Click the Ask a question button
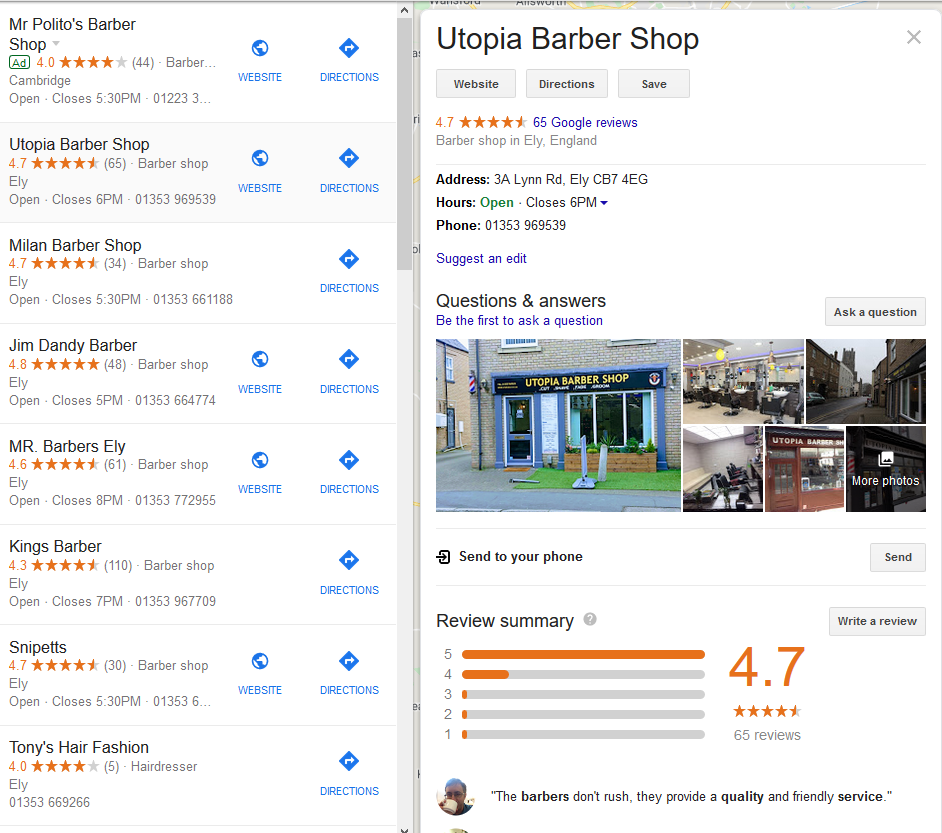942x833 pixels. [875, 312]
